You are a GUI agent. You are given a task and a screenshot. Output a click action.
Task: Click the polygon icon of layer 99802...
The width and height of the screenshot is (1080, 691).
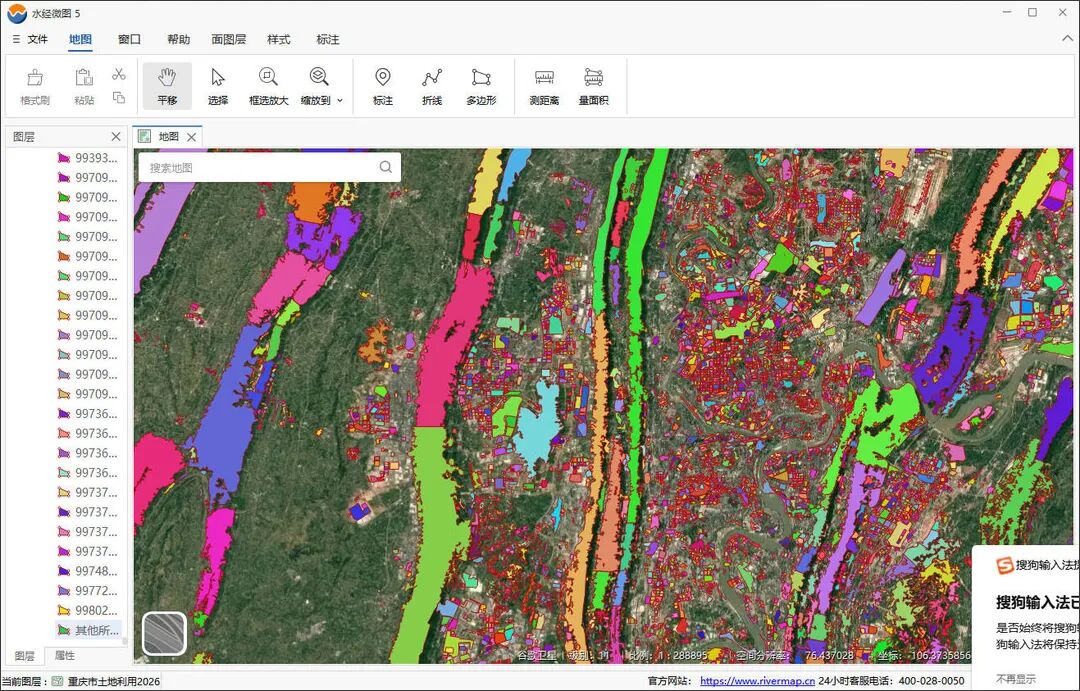(64, 610)
